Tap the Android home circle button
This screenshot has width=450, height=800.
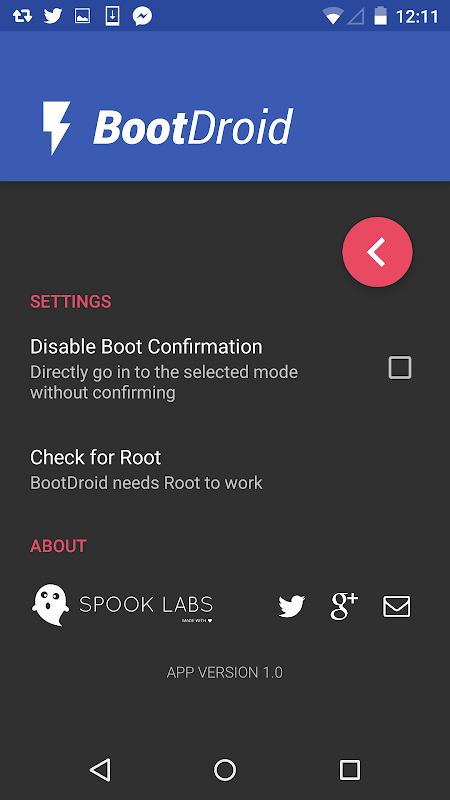(225, 769)
